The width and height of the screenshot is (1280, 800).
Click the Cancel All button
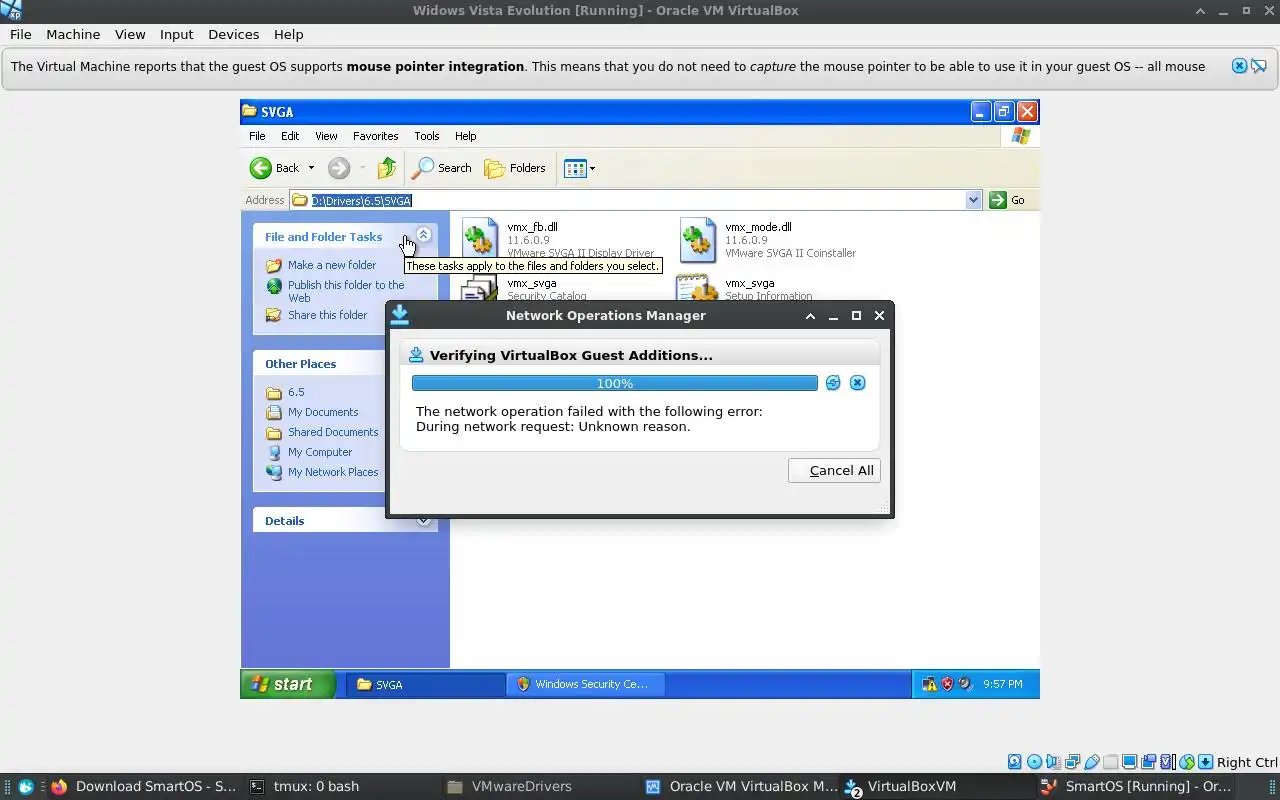[x=834, y=470]
